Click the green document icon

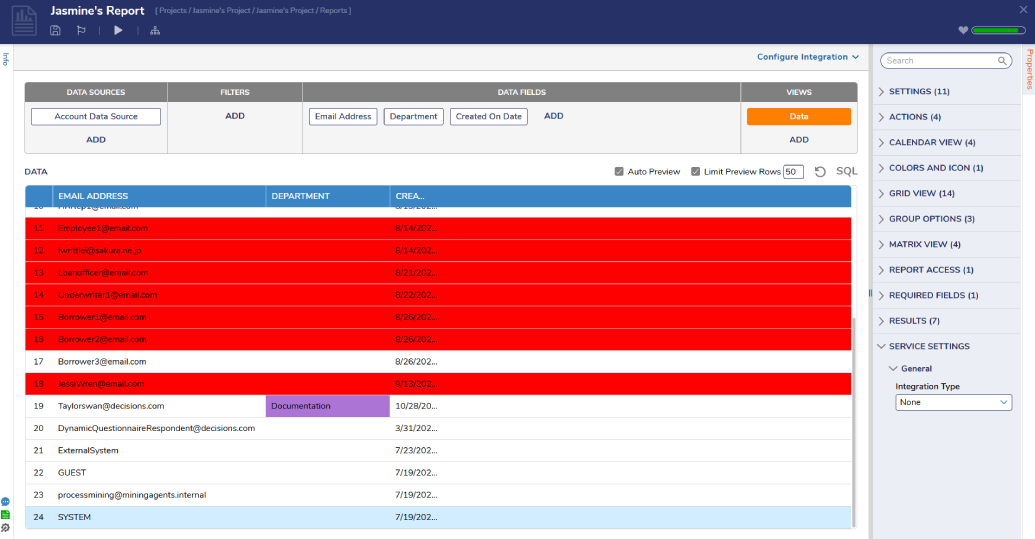pyautogui.click(x=5, y=515)
